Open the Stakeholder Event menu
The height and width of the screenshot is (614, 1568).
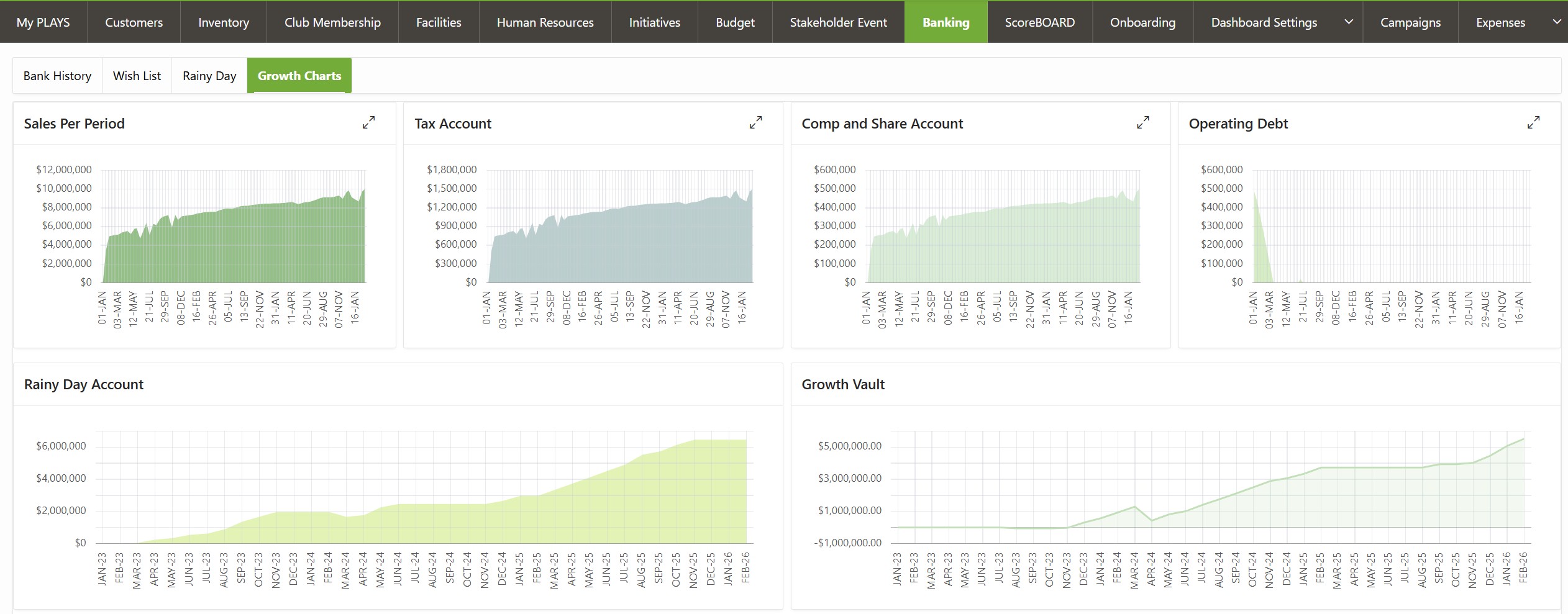(838, 22)
